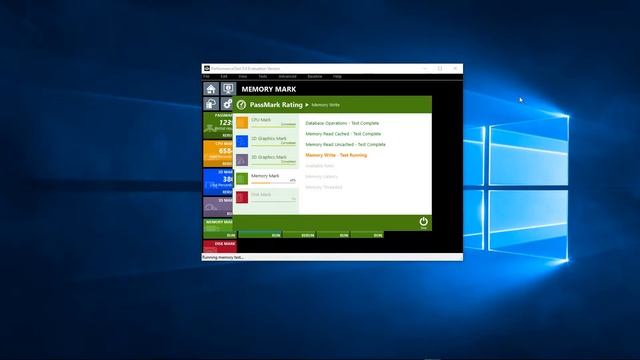Click the green PassMark rating sidebar tile
640x360 pixels.
point(218,125)
